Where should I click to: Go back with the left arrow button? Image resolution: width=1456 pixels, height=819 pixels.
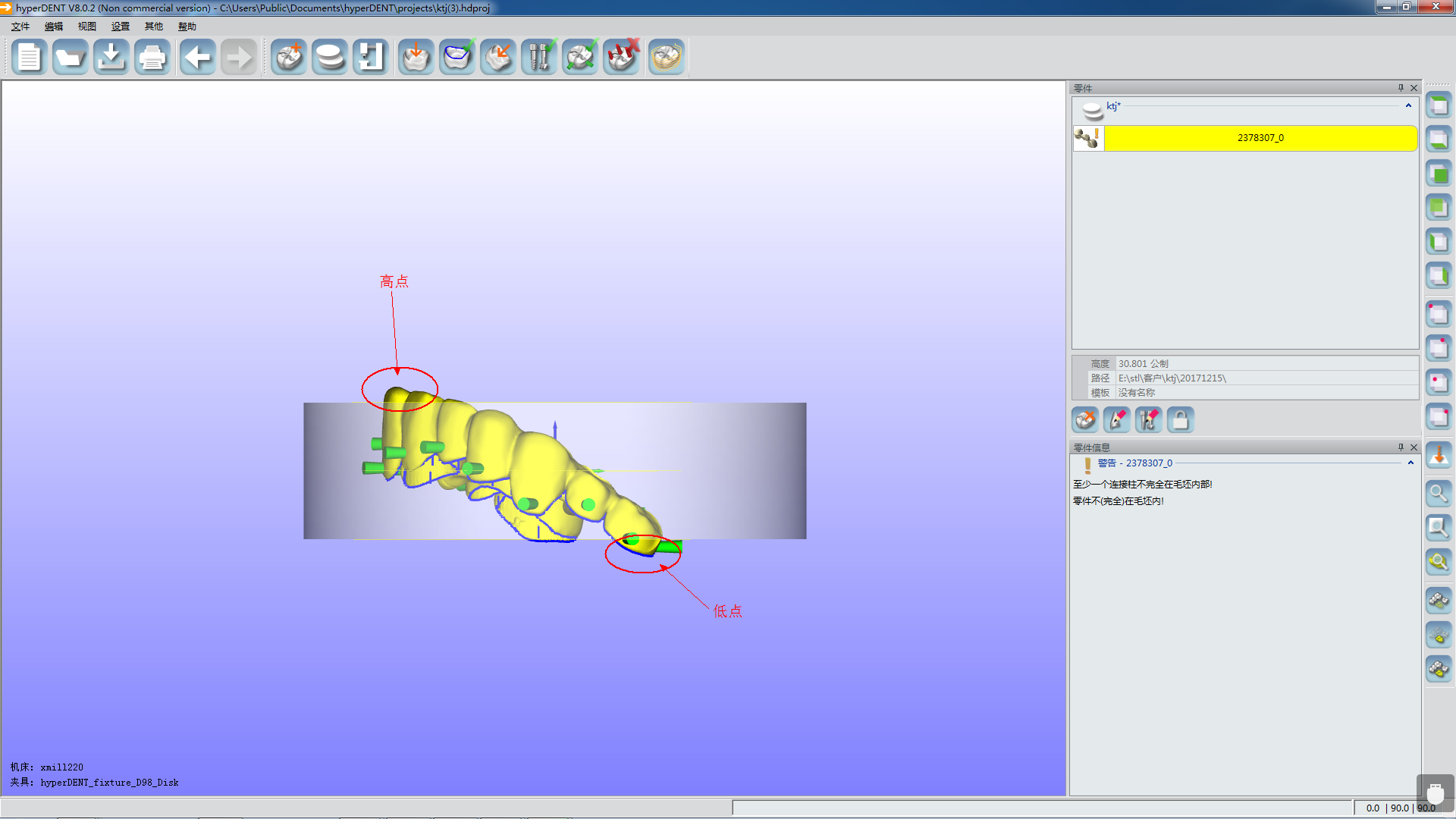pos(198,58)
